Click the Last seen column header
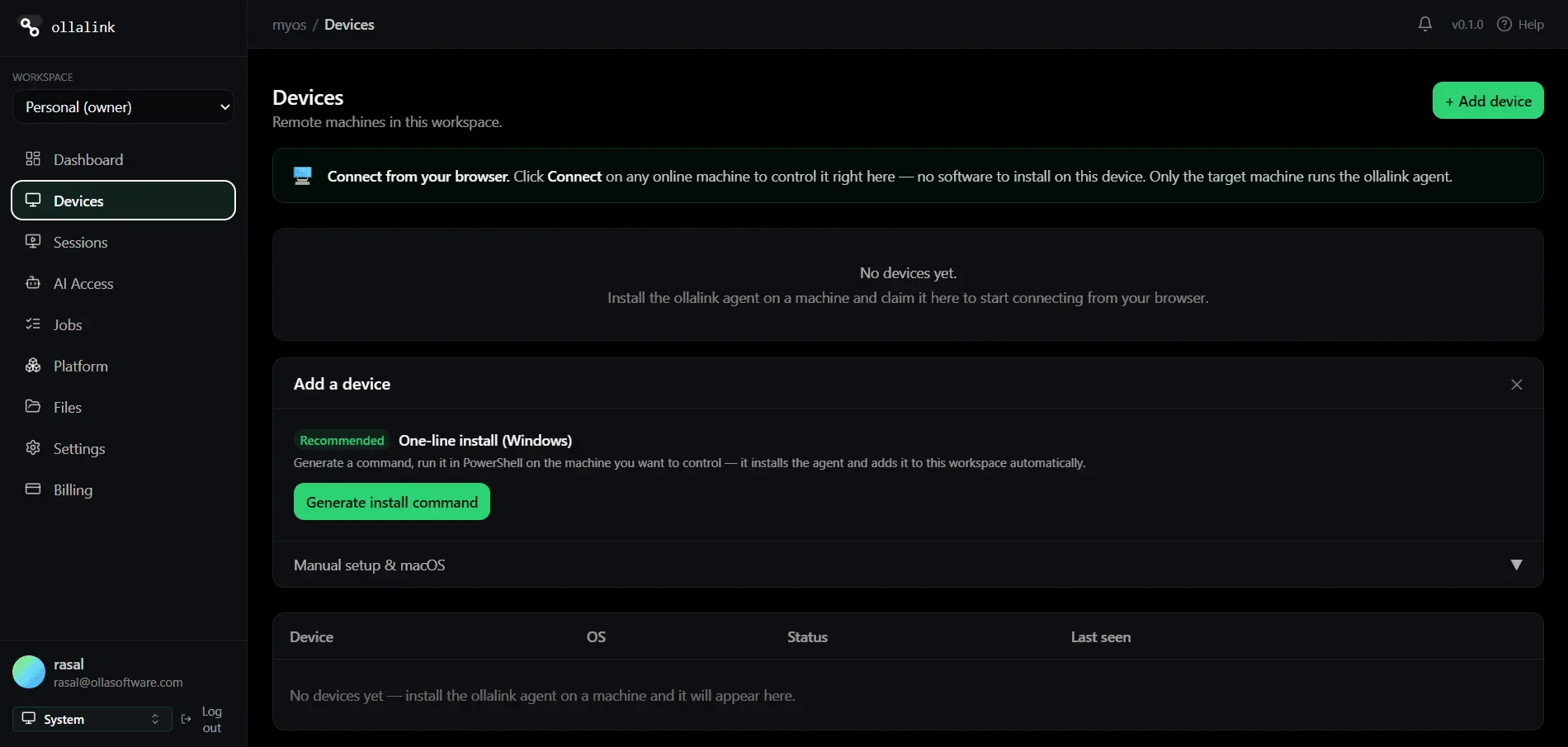The image size is (1568, 747). [x=1101, y=636]
